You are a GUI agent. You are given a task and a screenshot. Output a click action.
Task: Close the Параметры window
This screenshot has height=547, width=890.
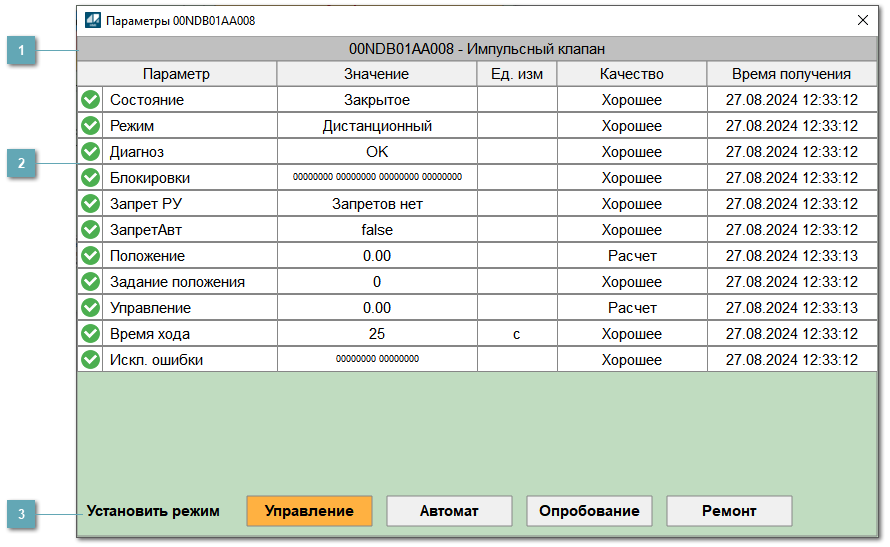863,20
